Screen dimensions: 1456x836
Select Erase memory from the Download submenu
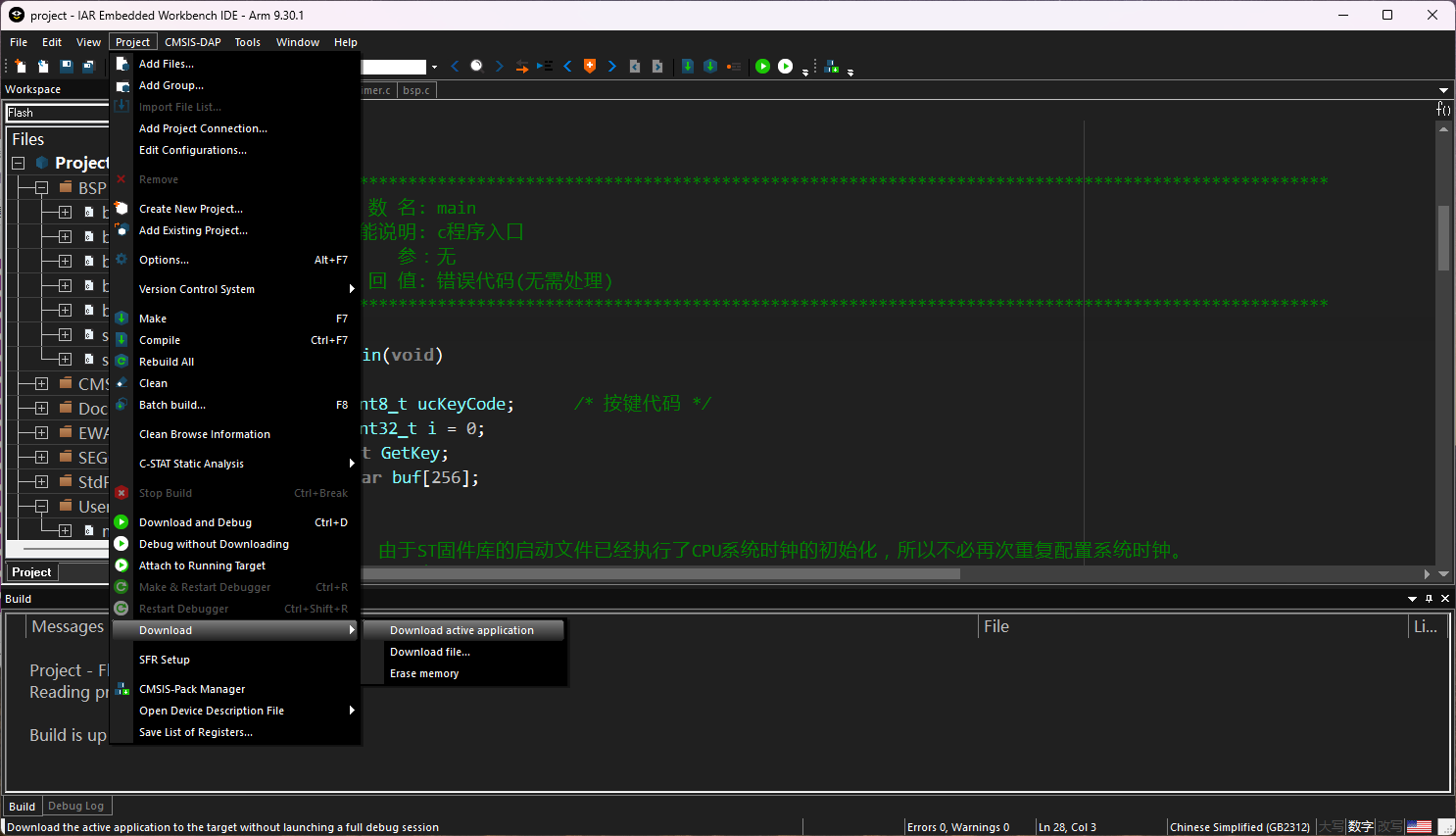[x=424, y=673]
